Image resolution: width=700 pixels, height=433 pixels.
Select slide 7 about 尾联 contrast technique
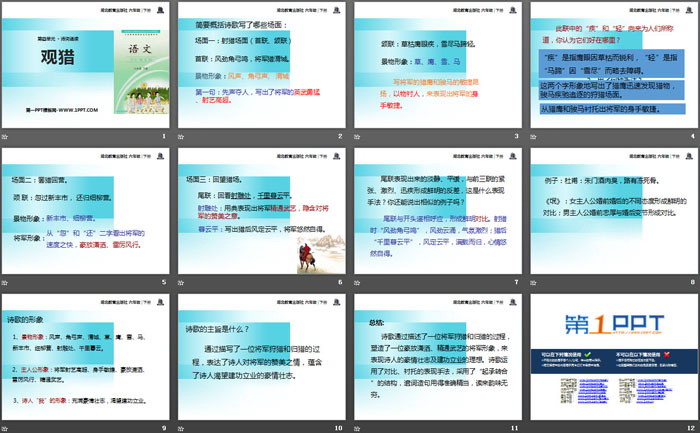(x=438, y=211)
